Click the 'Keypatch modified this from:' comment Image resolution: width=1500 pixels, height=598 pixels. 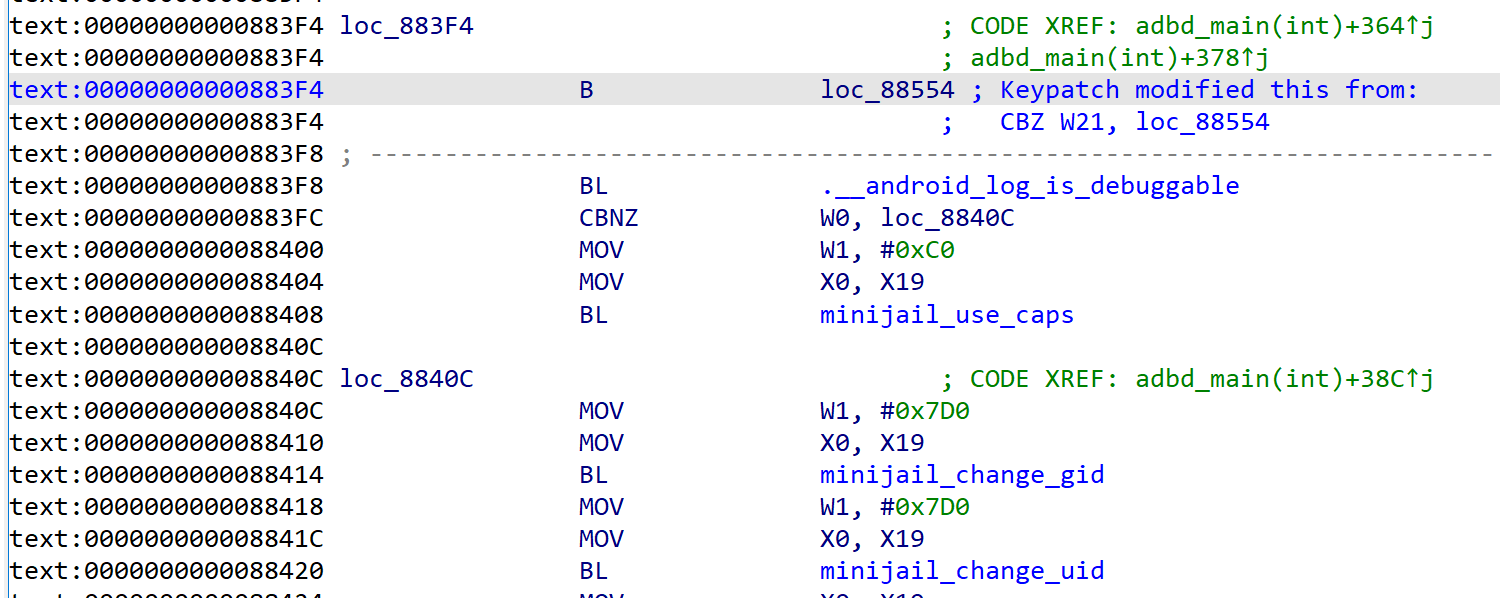pos(1209,90)
